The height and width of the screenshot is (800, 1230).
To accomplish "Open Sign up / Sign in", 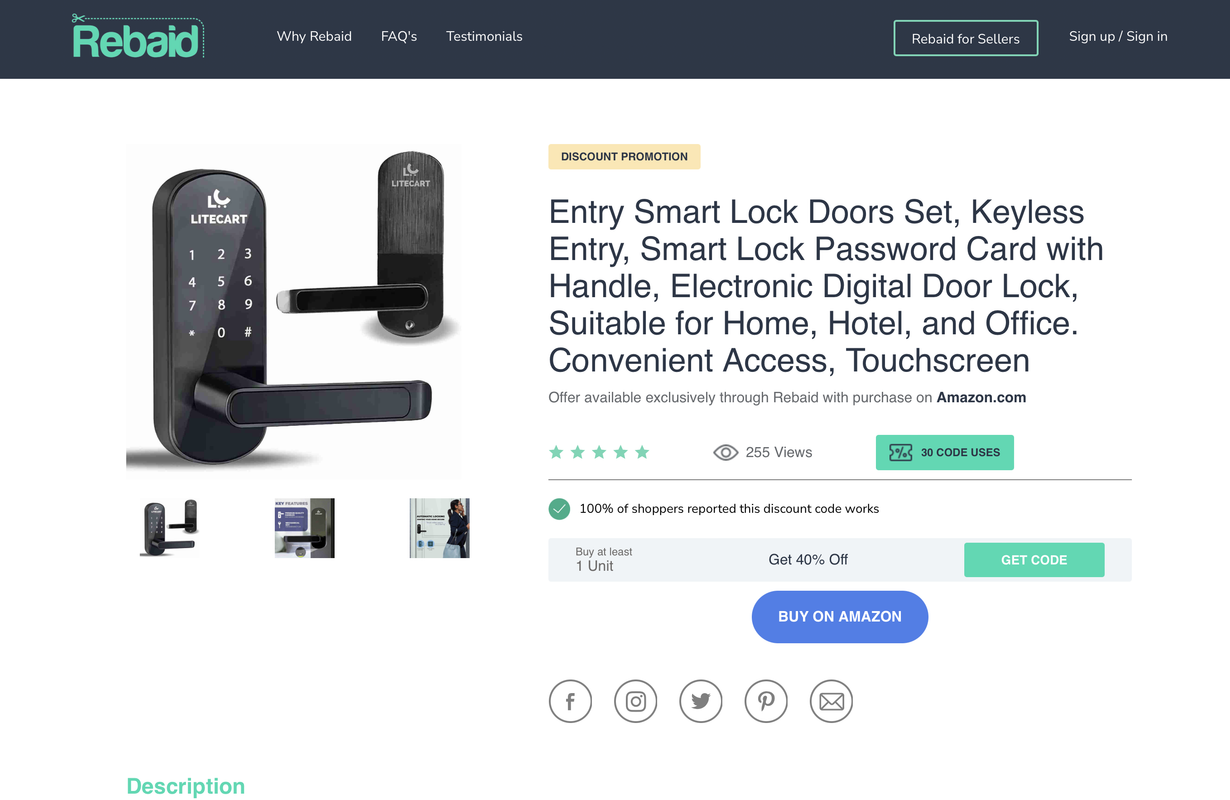I will tap(1118, 36).
